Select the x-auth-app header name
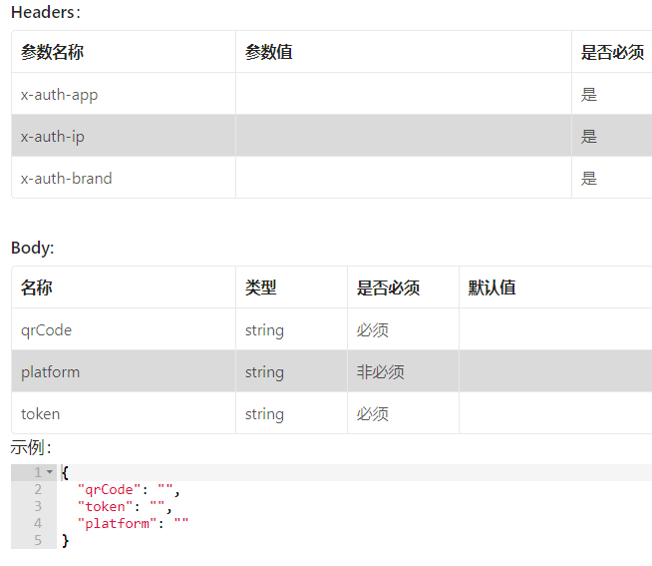Screen dimensions: 652x566 [x=59, y=95]
